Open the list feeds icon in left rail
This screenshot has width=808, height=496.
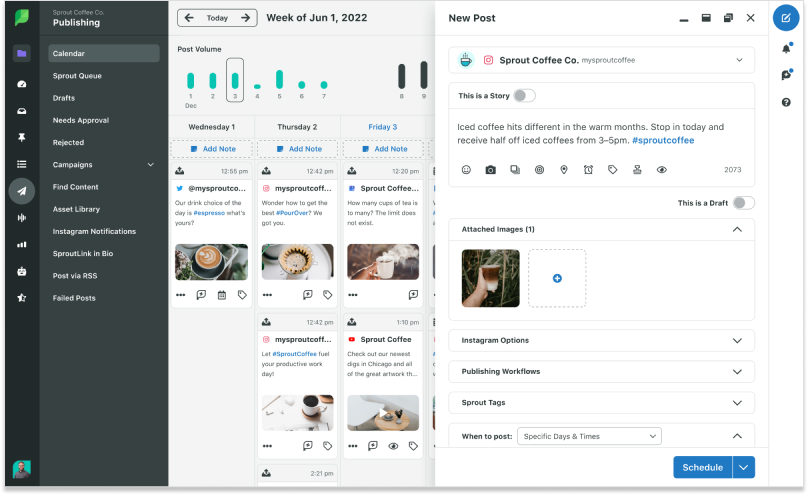[22, 164]
